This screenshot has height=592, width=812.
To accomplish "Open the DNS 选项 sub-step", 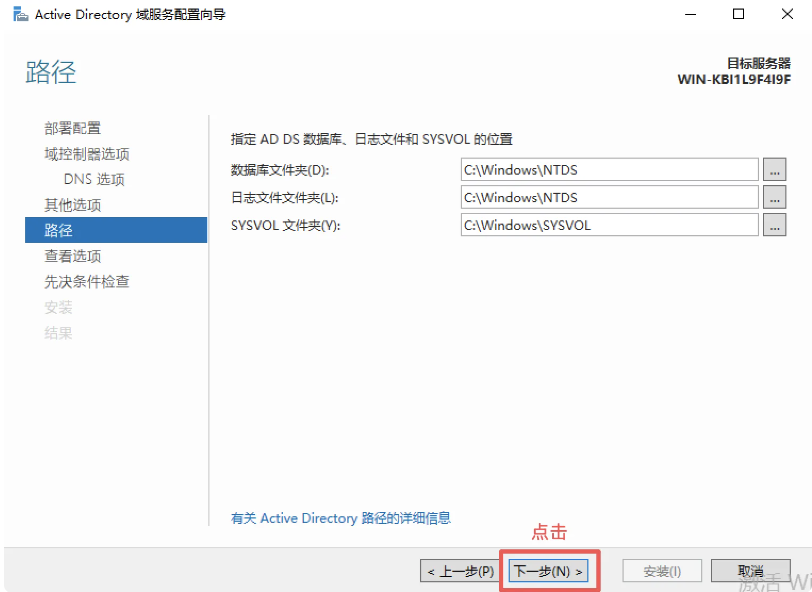I will tap(94, 180).
